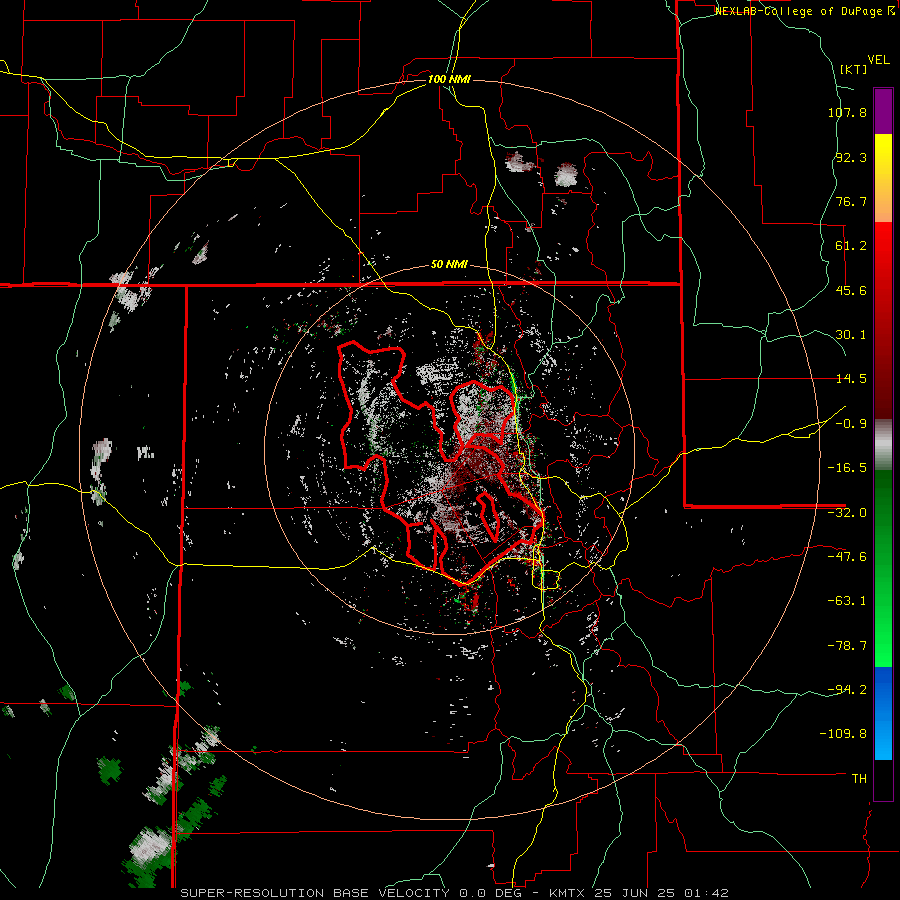Click the NEXLAB-College of DuPage label

(x=800, y=11)
